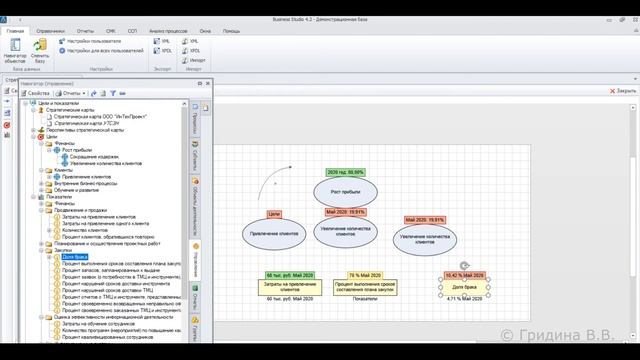This screenshot has height=360, width=640.
Task: Select the Рост прибыли ellipse on the diagram
Action: (345, 192)
